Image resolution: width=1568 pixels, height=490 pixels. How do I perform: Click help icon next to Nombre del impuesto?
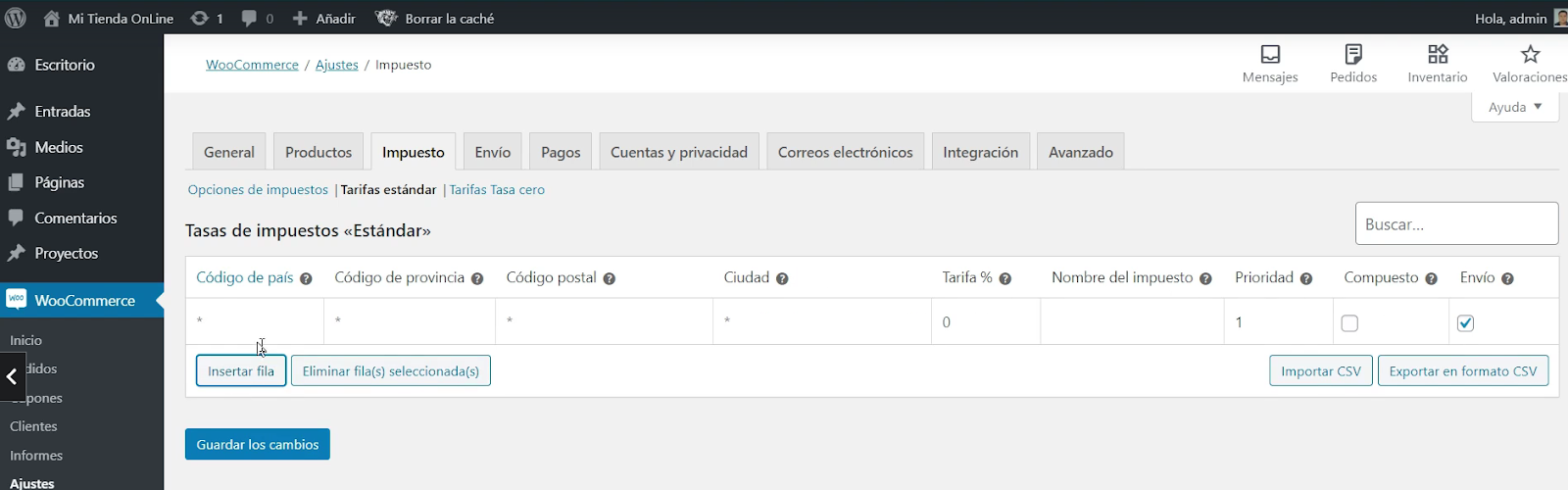pyautogui.click(x=1205, y=279)
